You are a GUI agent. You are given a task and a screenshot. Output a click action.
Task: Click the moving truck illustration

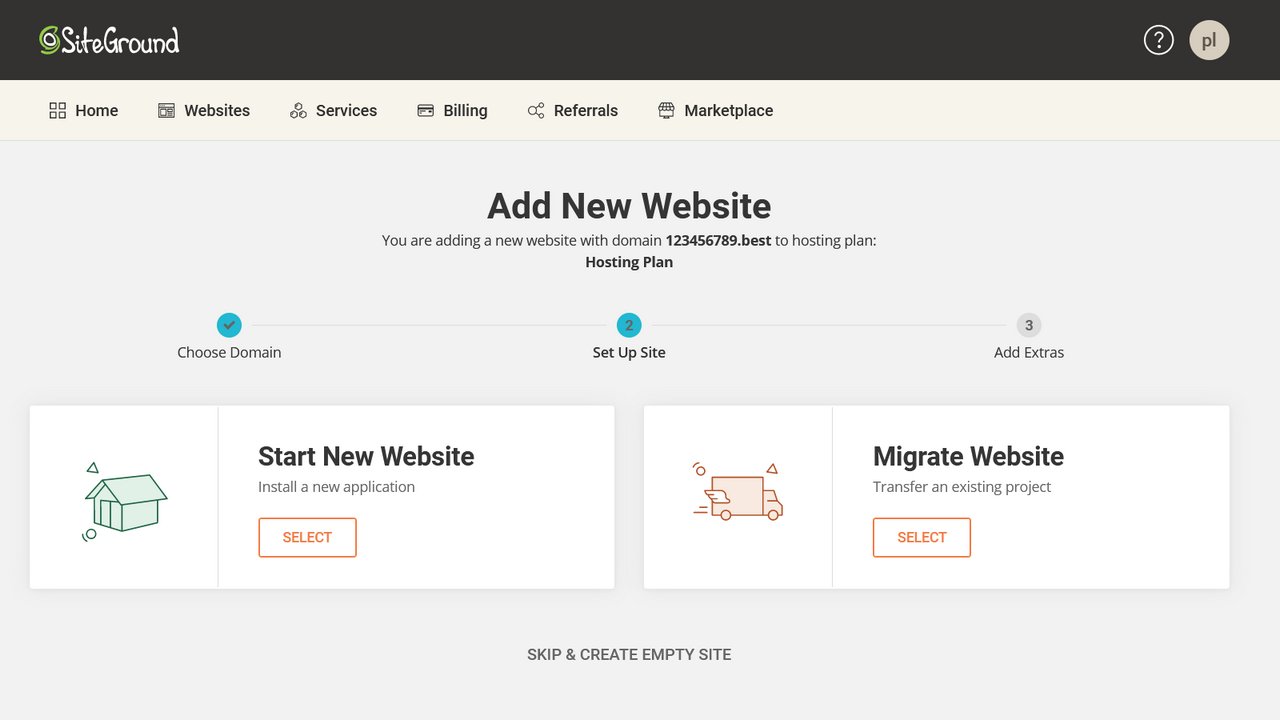(738, 496)
